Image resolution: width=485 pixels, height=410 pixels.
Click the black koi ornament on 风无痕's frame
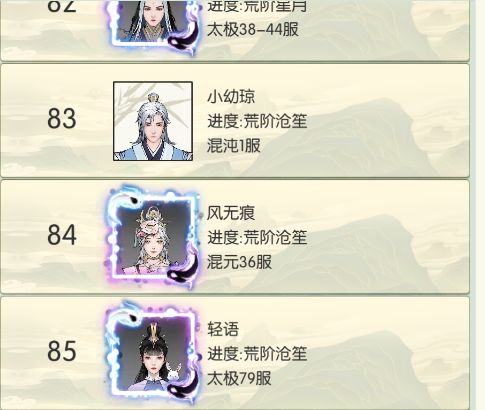pos(184,270)
